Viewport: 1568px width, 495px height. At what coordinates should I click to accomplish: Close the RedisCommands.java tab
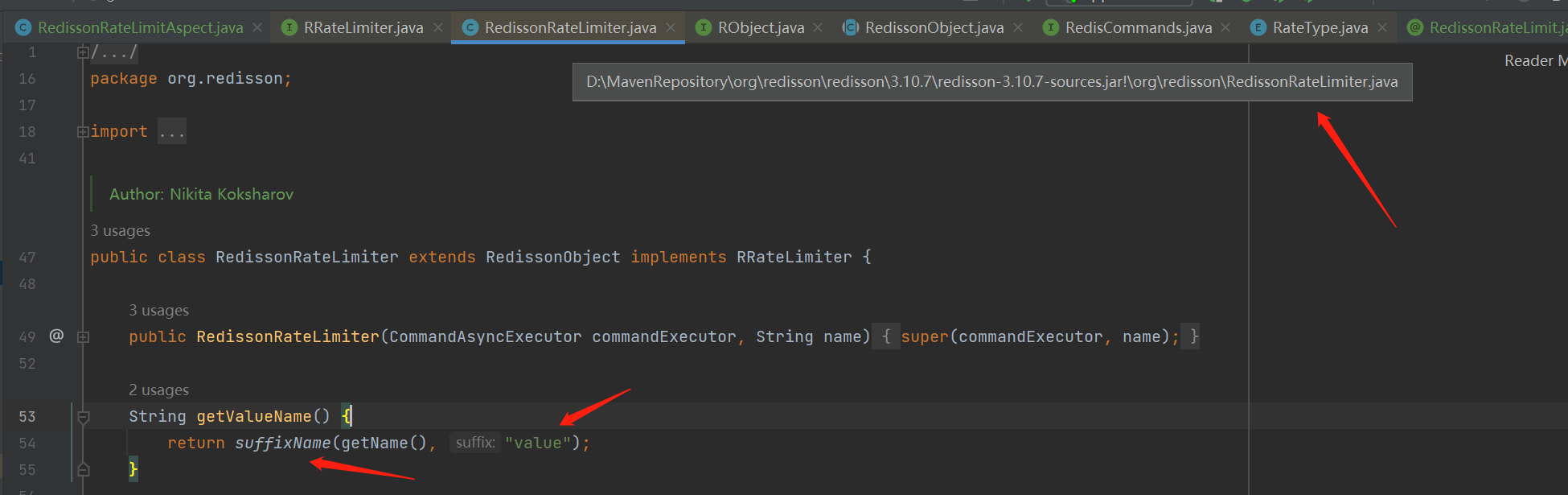1225,27
